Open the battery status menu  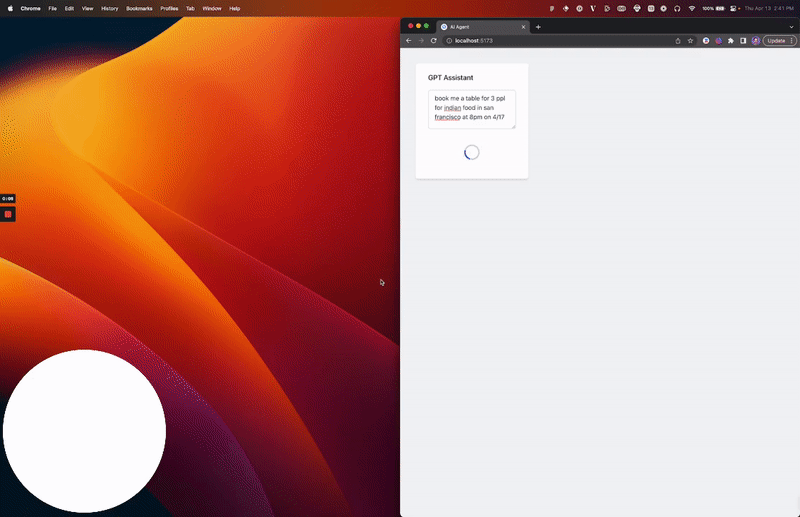[714, 8]
